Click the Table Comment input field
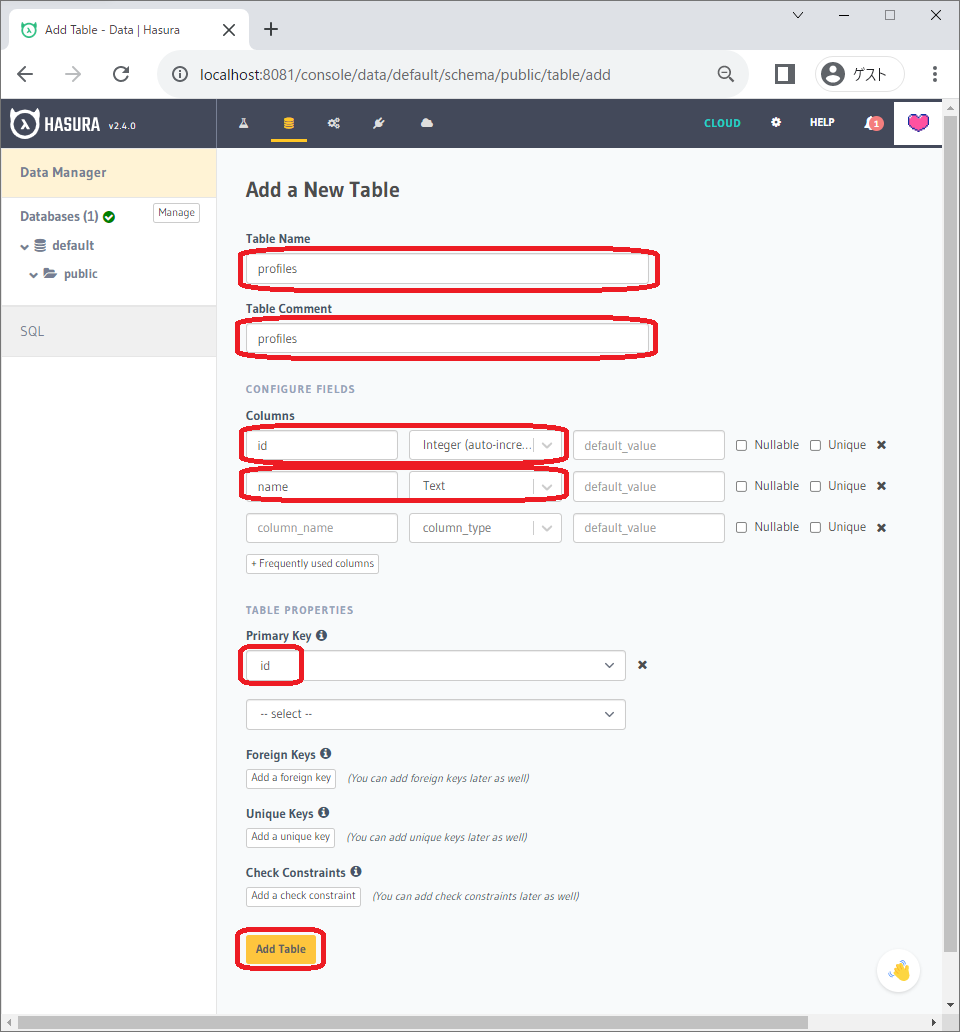Screen dimensions: 960x1032 447,338
